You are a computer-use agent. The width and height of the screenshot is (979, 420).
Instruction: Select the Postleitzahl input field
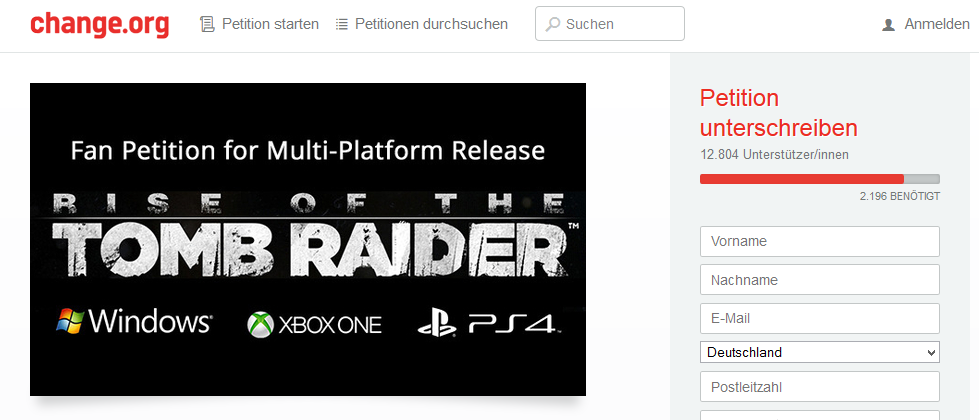pos(820,387)
